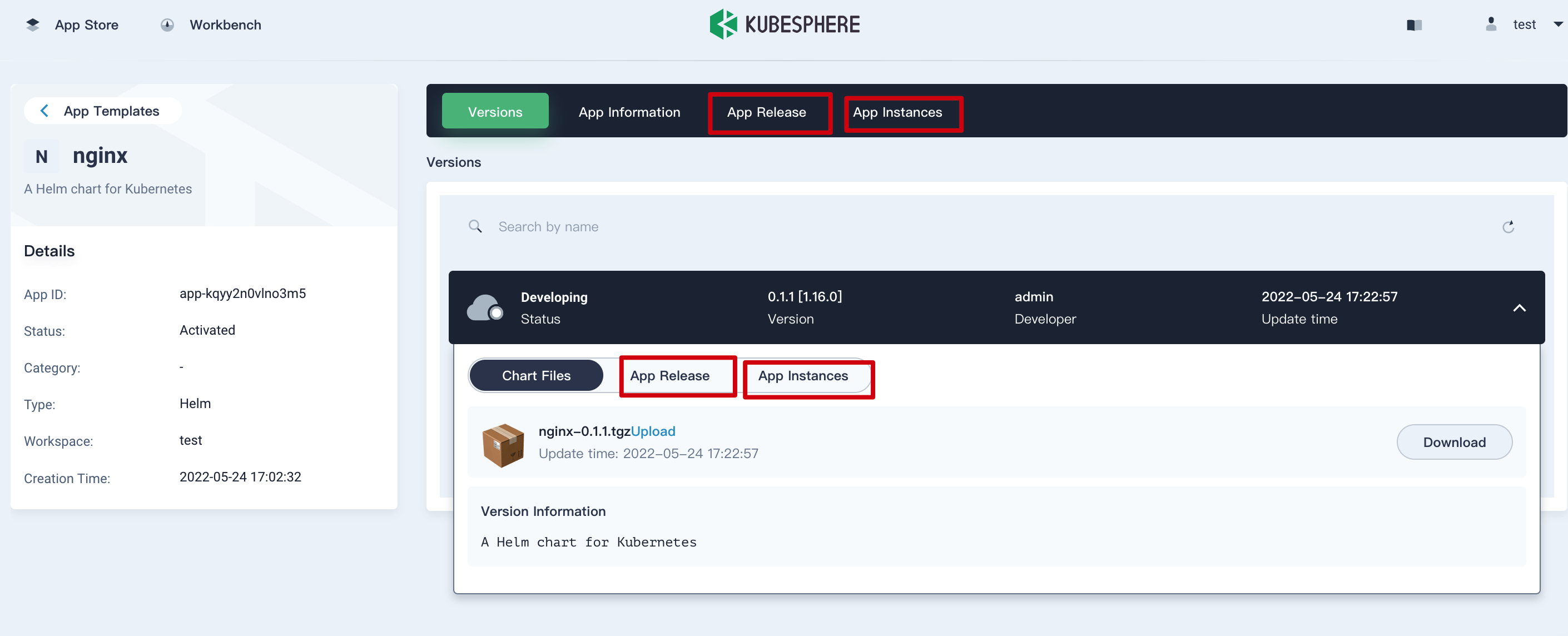1568x636 pixels.
Task: Open the top App Release tab
Action: click(x=766, y=112)
